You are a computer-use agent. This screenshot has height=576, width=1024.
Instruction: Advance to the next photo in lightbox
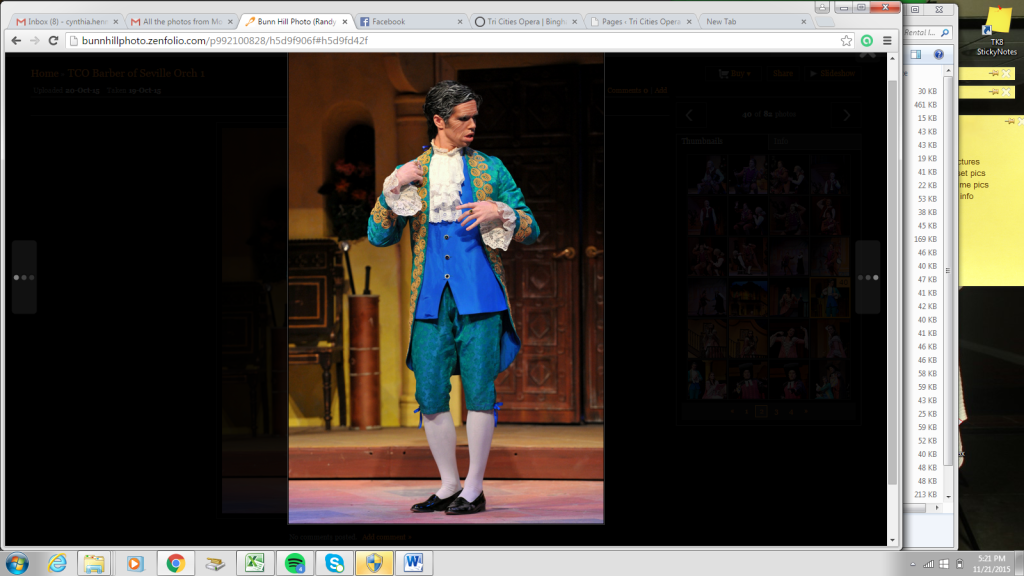tap(867, 277)
